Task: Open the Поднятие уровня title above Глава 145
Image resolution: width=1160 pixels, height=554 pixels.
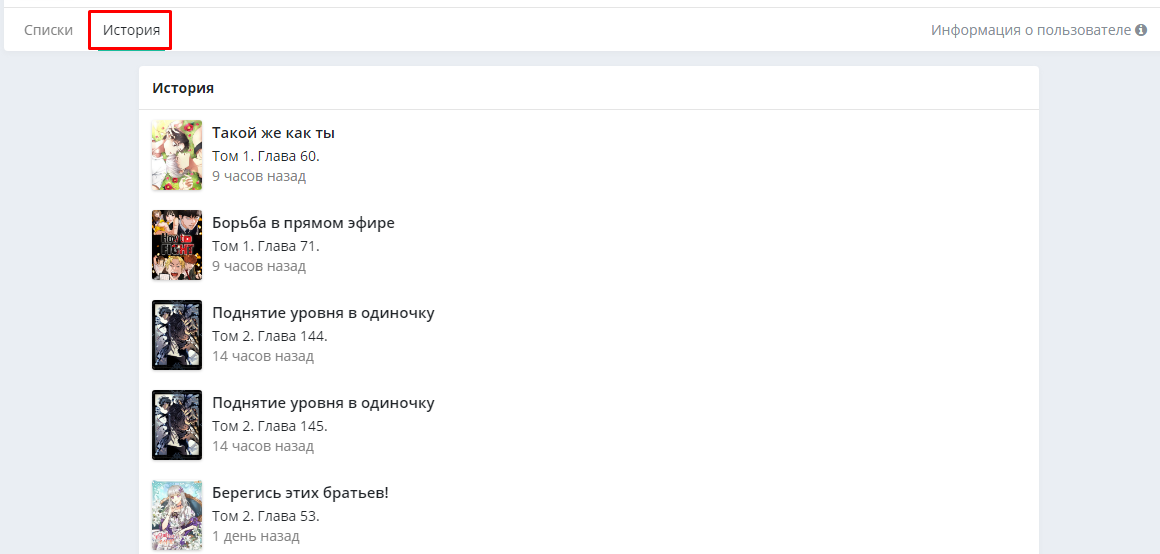Action: click(323, 403)
